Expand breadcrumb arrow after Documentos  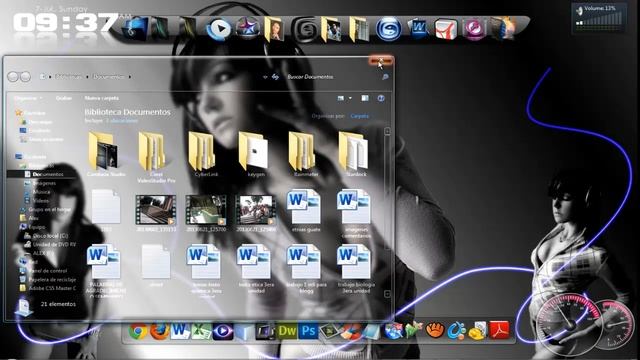pos(130,77)
